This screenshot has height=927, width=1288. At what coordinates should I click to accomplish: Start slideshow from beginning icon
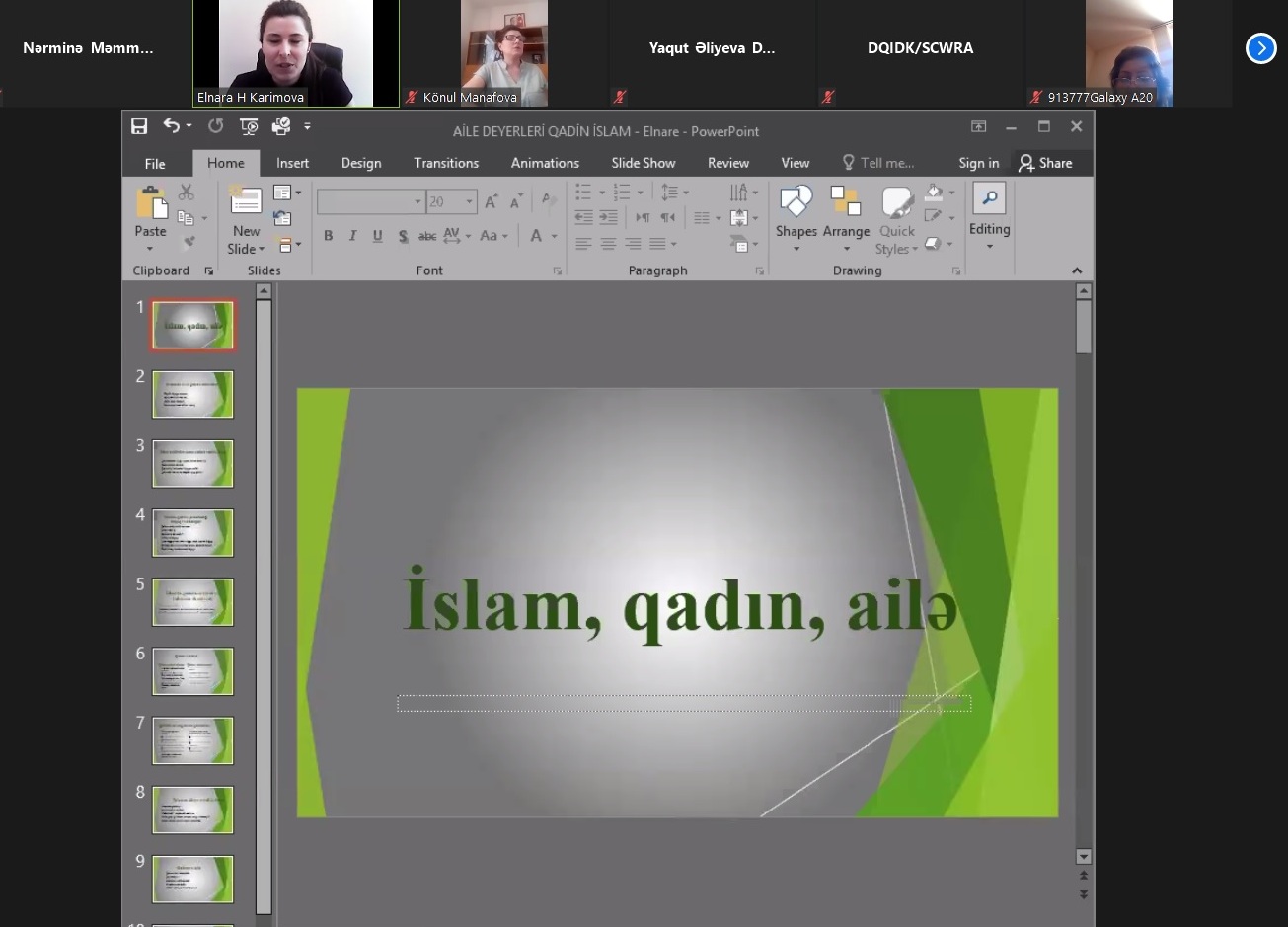click(249, 126)
